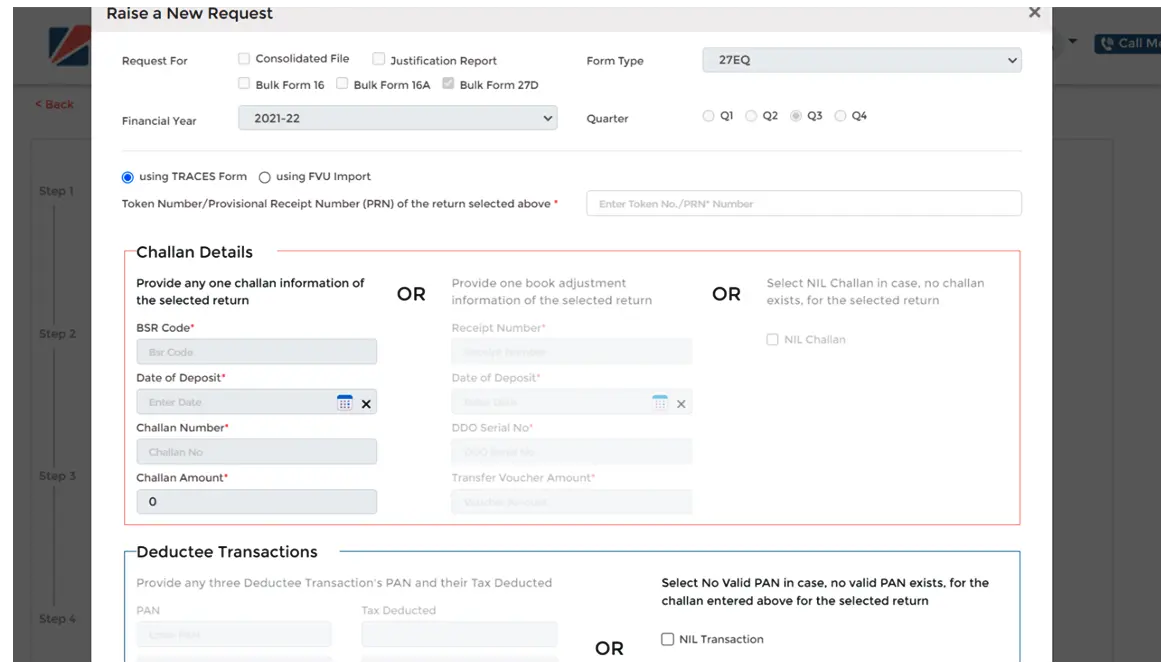The image size is (1175, 671).
Task: Click the Challan Amount field
Action: 256,502
